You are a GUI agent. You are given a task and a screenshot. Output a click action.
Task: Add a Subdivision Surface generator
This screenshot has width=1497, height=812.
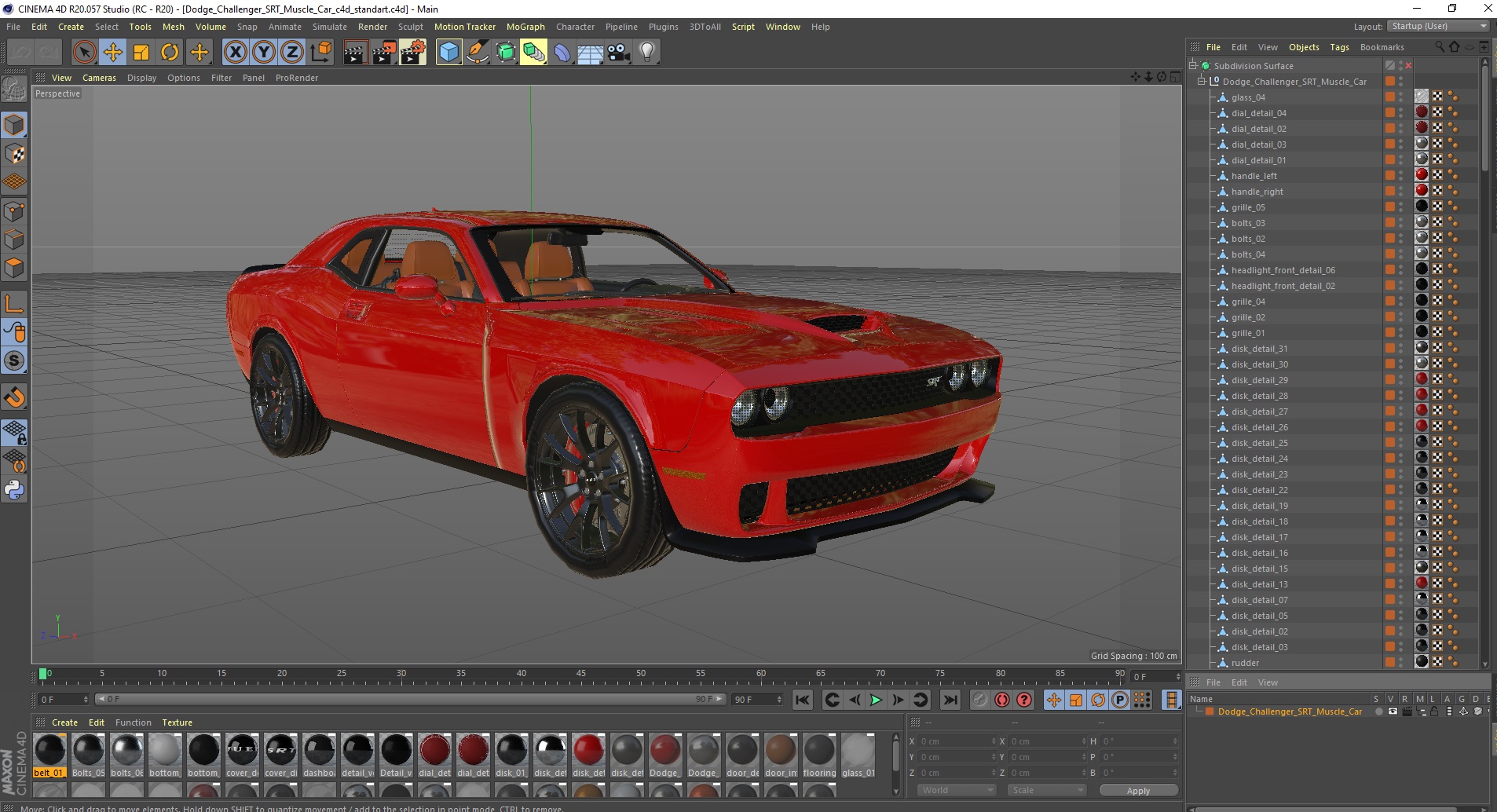coord(506,53)
